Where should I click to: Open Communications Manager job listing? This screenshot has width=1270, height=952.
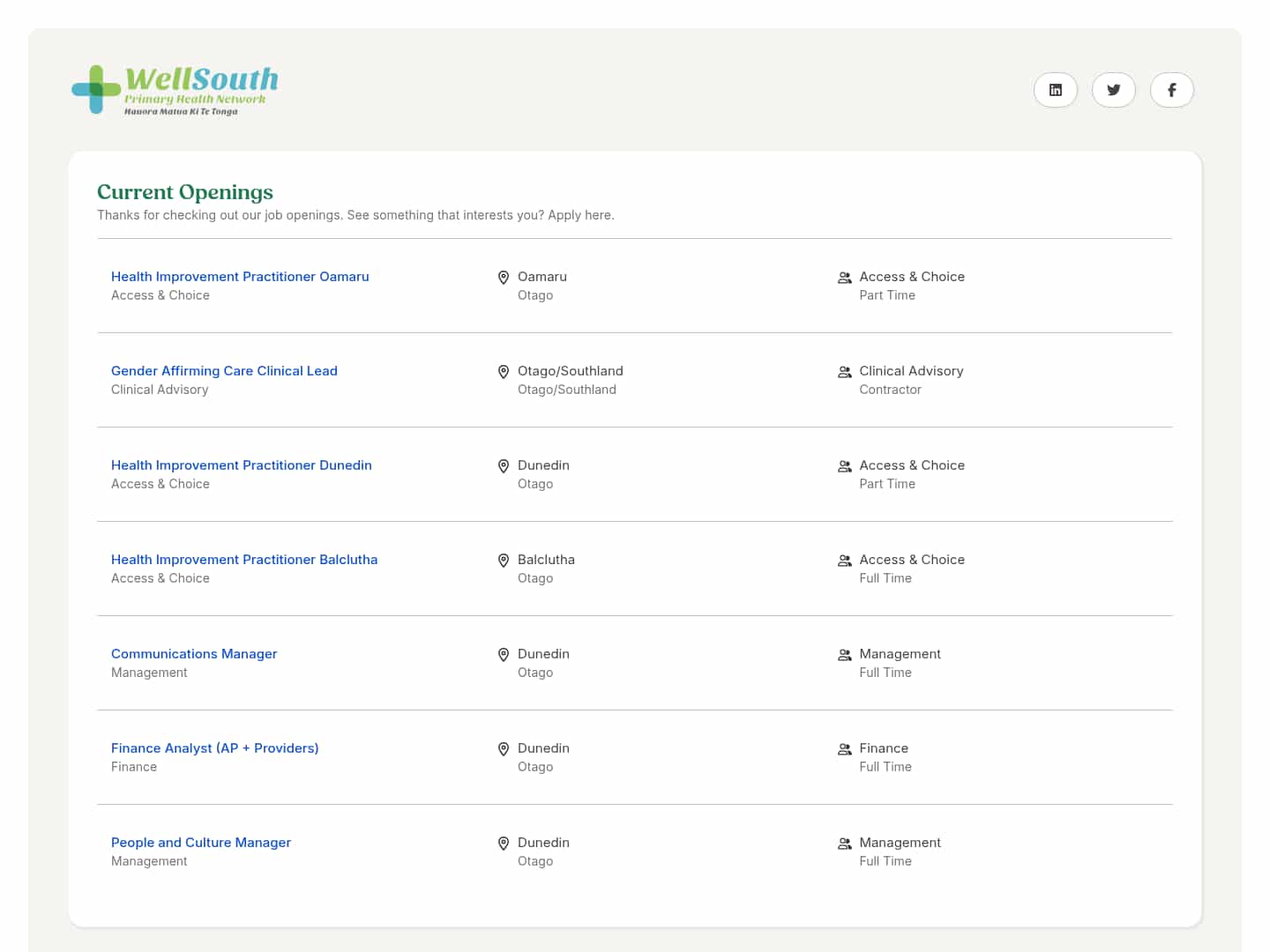[x=194, y=654]
